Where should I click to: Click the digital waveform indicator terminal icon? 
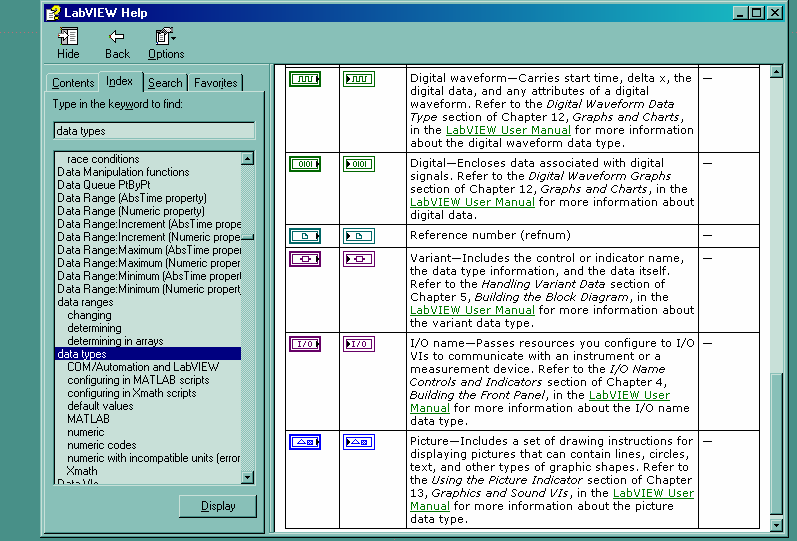pyautogui.click(x=359, y=79)
